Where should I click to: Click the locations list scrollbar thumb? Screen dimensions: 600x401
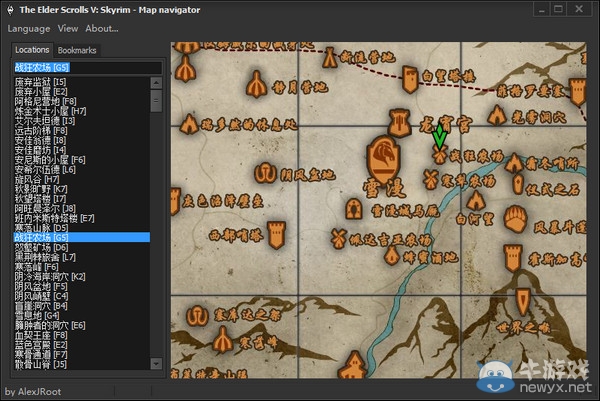pyautogui.click(x=156, y=101)
